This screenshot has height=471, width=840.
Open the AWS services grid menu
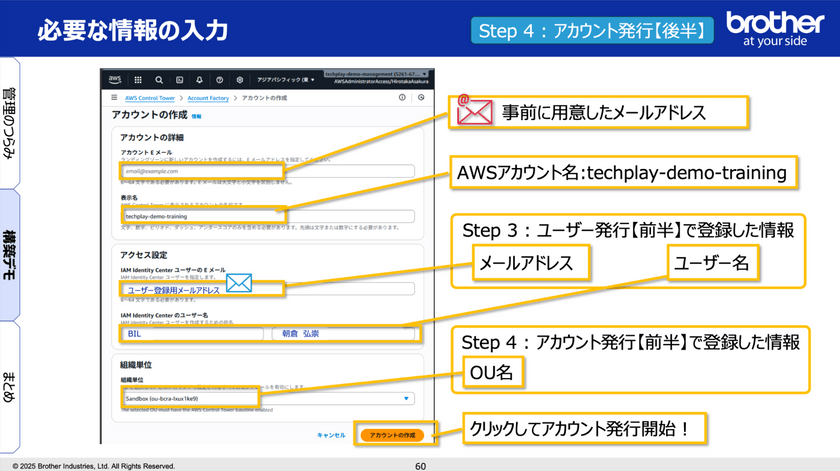(x=136, y=80)
